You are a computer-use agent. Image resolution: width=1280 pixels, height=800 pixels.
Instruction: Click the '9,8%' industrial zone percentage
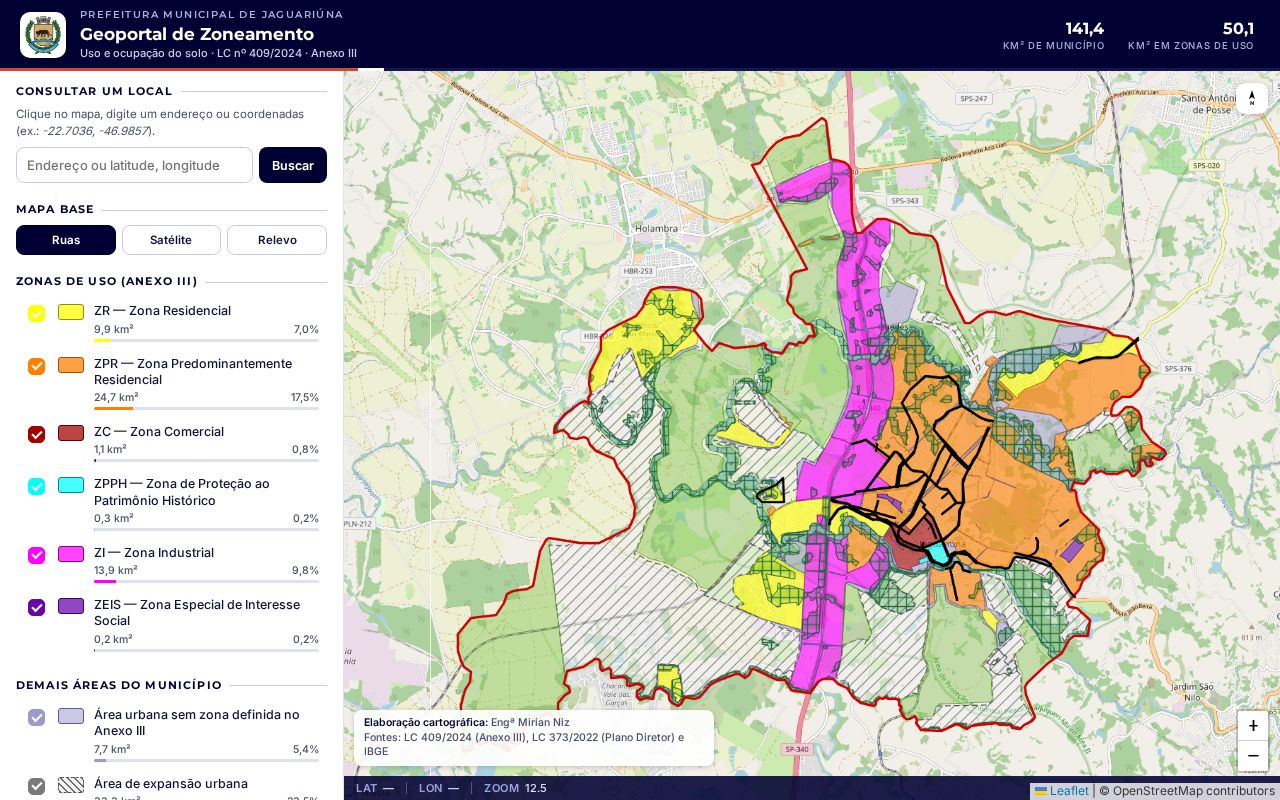pos(305,570)
